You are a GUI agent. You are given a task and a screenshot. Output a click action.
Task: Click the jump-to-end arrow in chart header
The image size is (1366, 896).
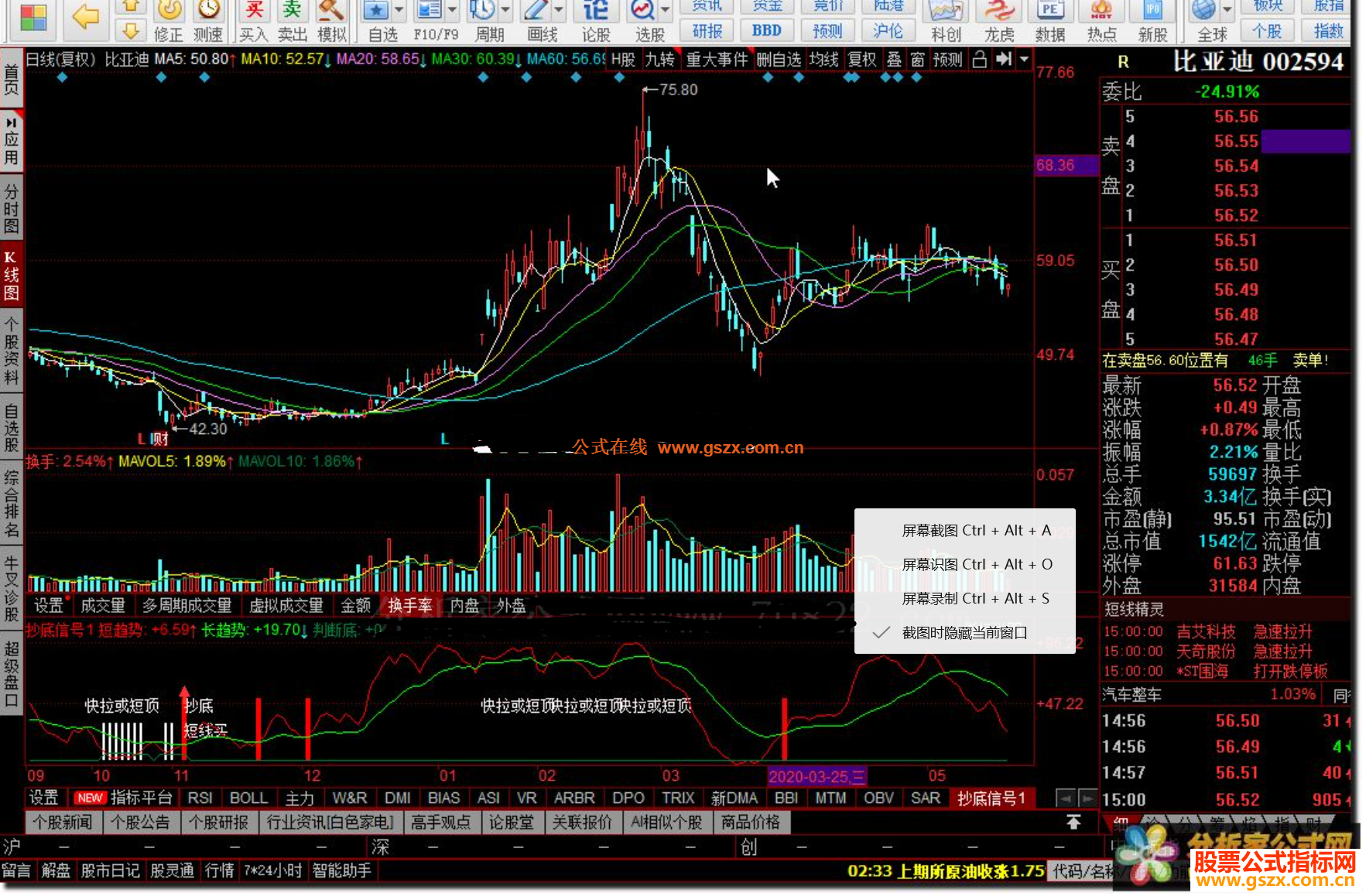1004,60
